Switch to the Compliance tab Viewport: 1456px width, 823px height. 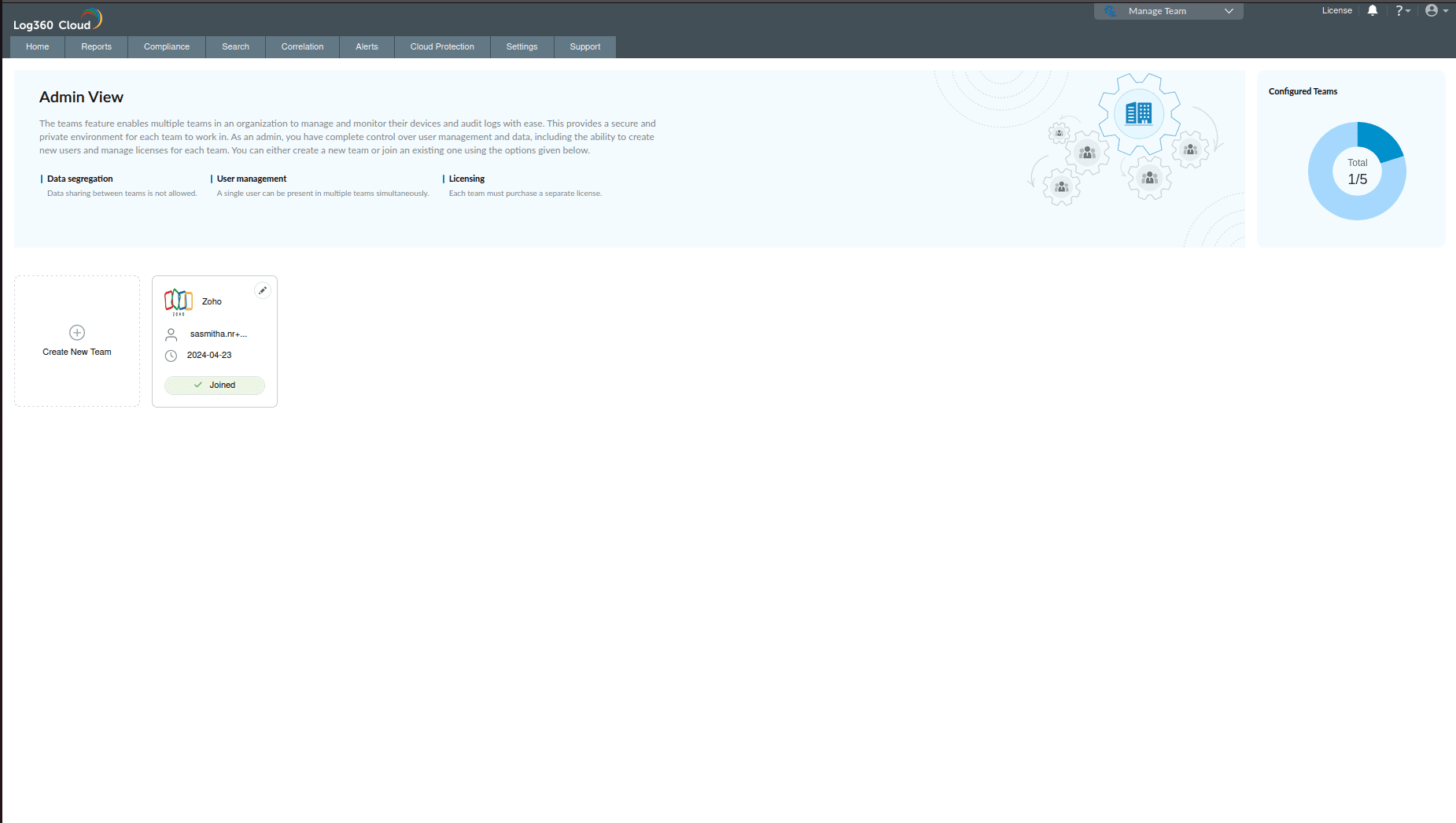point(167,47)
